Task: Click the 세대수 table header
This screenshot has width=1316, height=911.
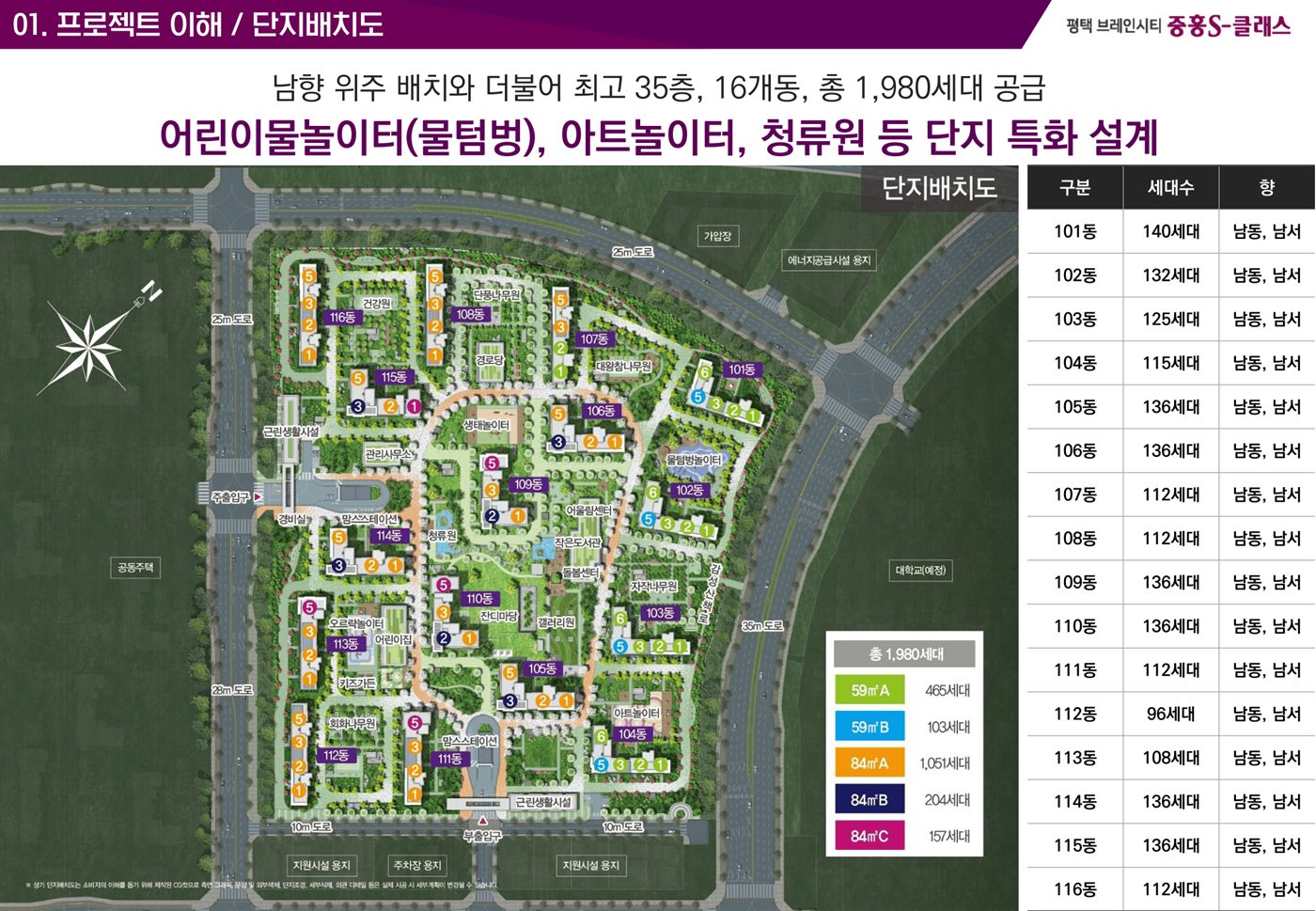Action: (x=1170, y=187)
